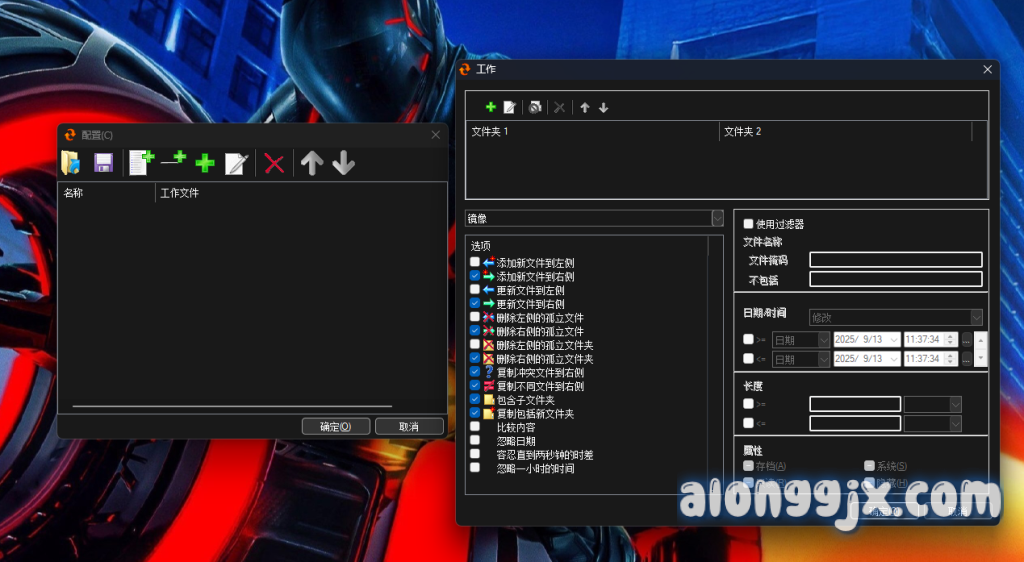Click the 取消 button in 配置 window
1024x562 pixels.
click(409, 426)
